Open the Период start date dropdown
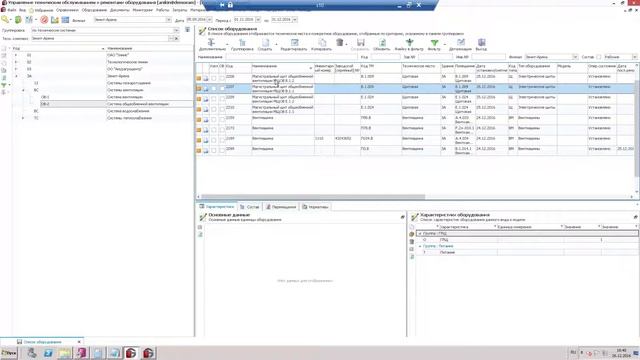Viewport: 640px width, 360px height. (258, 20)
